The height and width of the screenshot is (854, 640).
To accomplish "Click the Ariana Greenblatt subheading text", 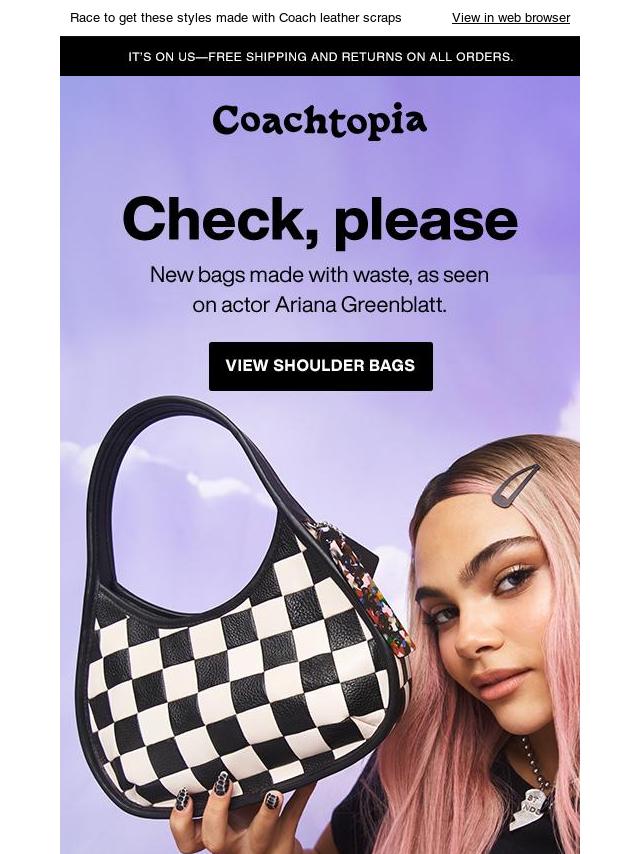I will click(x=320, y=289).
